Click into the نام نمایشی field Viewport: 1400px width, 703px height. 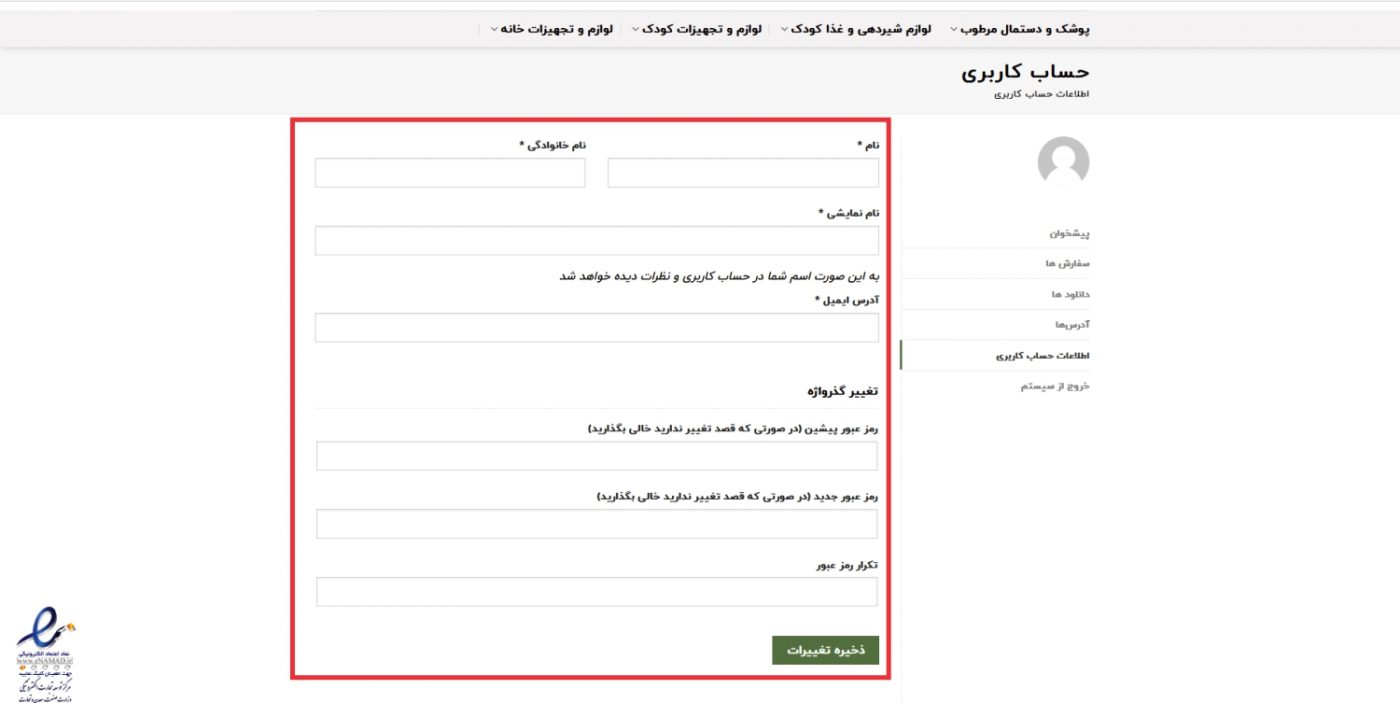596,241
